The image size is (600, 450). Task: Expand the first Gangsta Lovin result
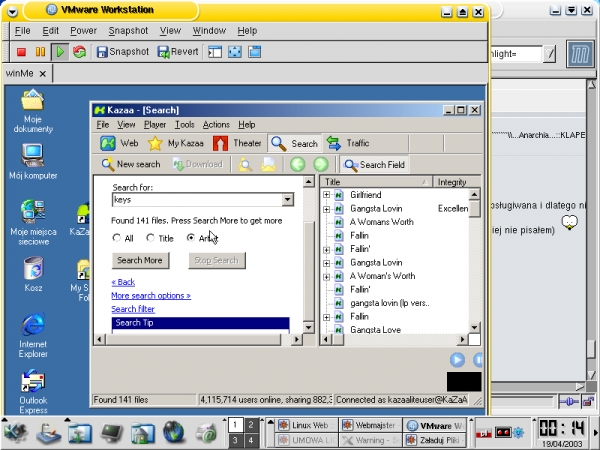click(326, 209)
